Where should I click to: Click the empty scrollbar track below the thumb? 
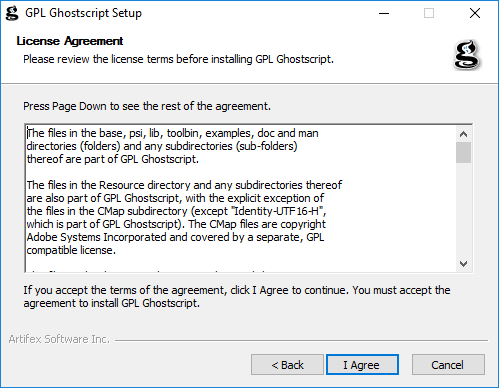click(463, 209)
